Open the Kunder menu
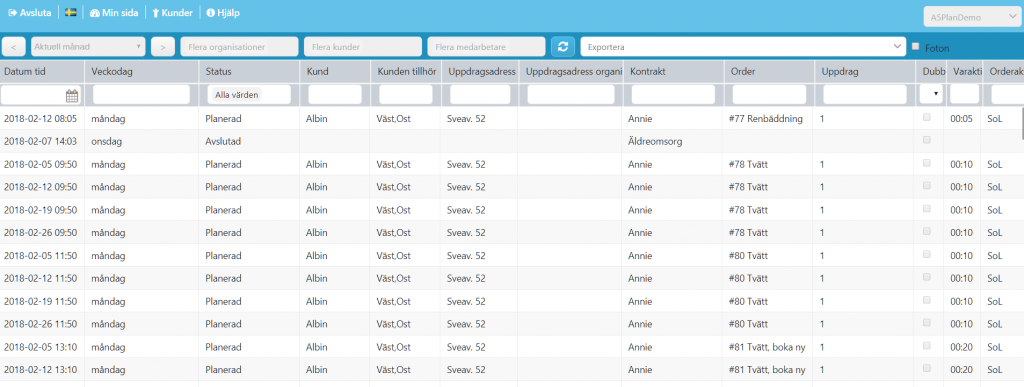 (x=172, y=13)
